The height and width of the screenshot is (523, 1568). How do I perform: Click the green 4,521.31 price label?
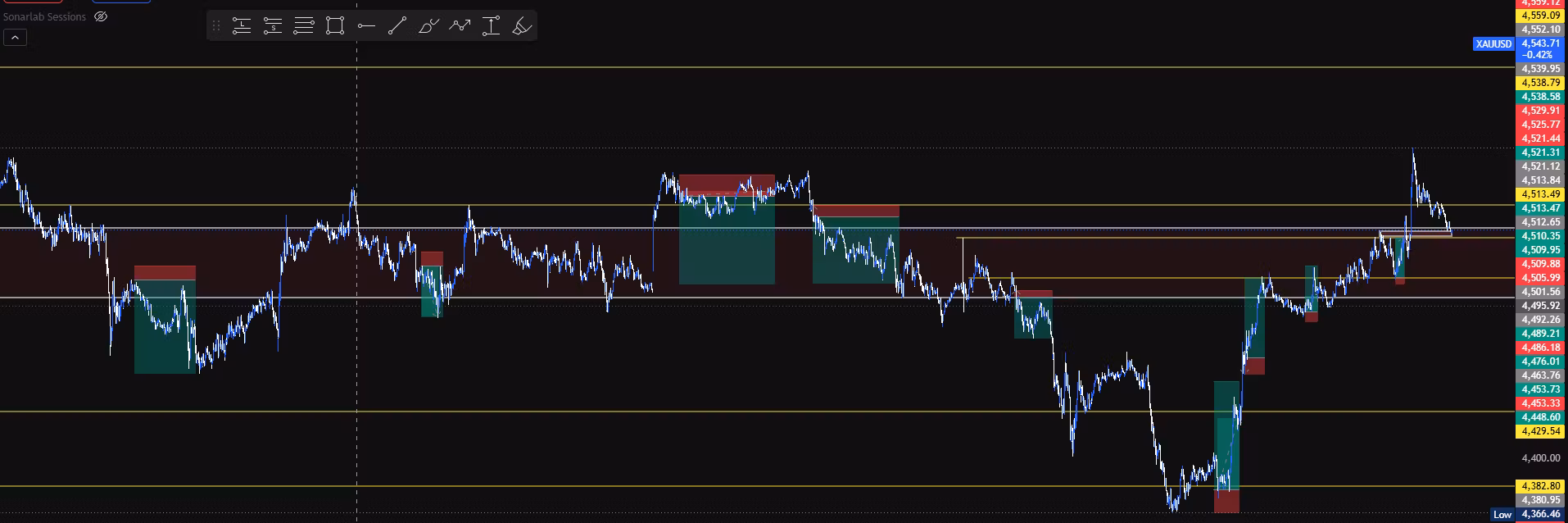[1541, 152]
